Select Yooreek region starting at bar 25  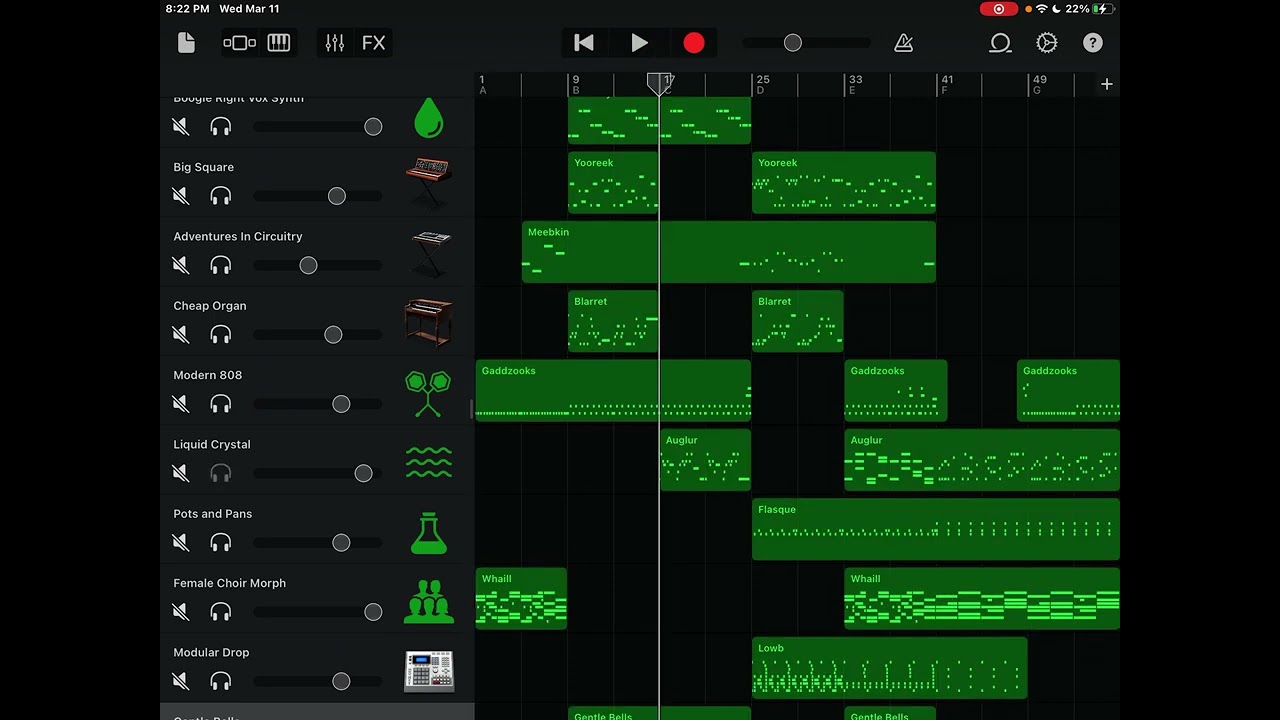844,183
